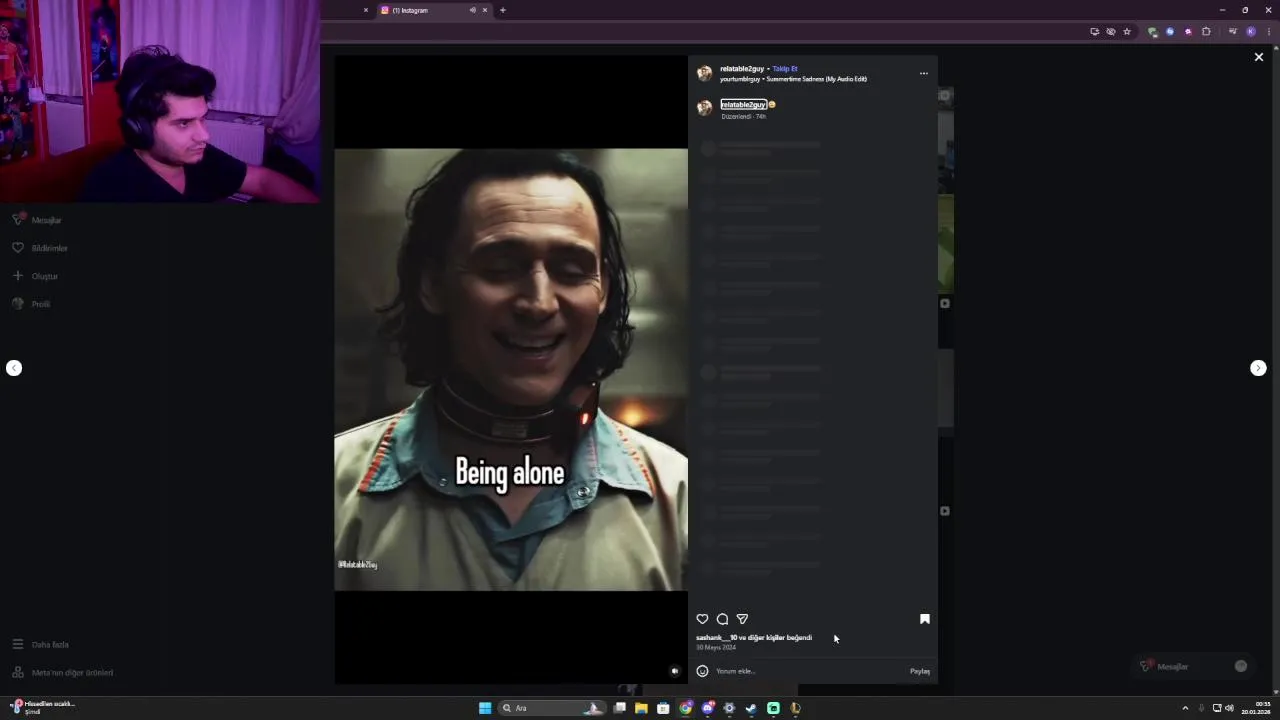1280x720 pixels.
Task: Open File Explorer from the taskbar
Action: [641, 708]
